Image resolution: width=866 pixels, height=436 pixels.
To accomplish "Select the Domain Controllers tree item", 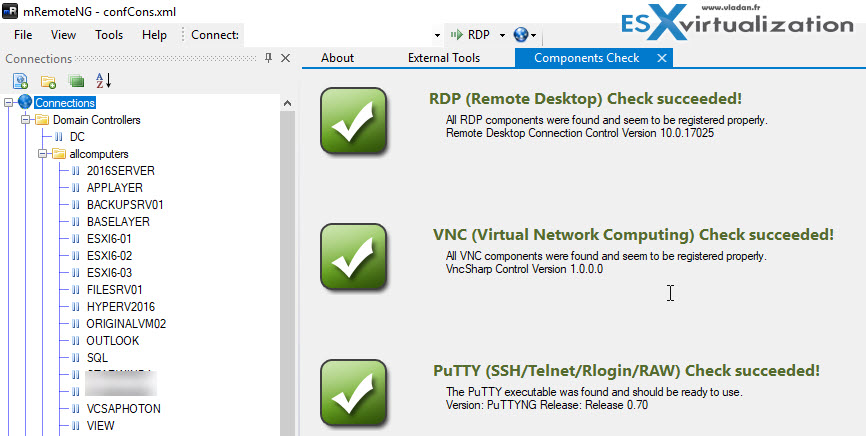I will click(97, 120).
